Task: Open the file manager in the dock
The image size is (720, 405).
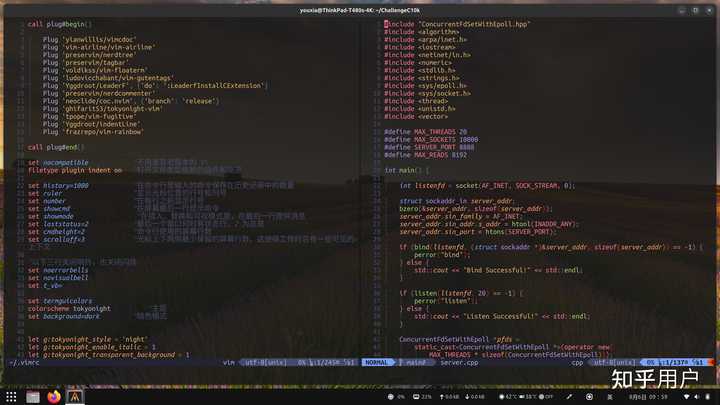Action: (x=33, y=397)
